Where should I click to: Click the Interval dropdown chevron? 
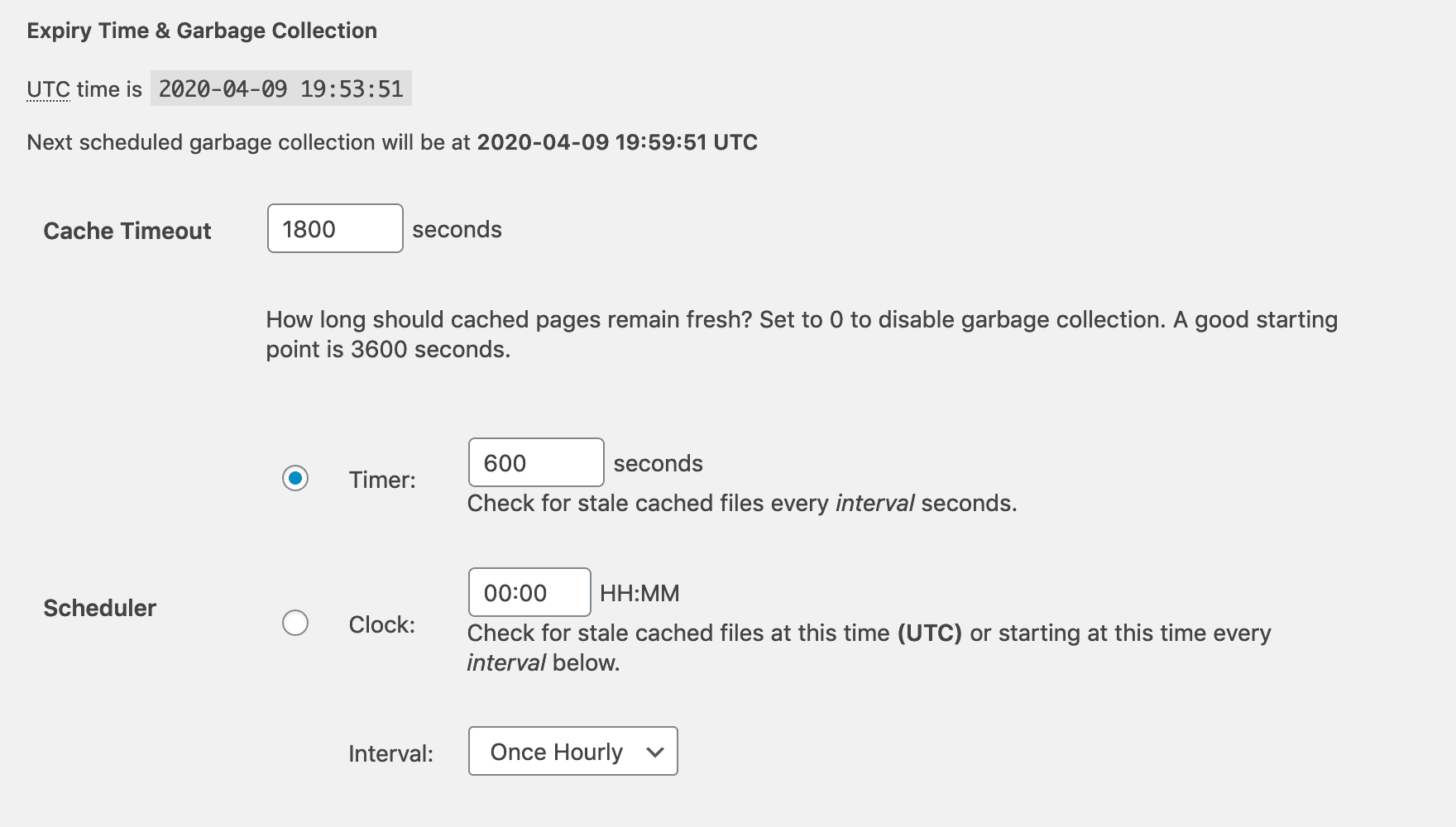(x=656, y=751)
